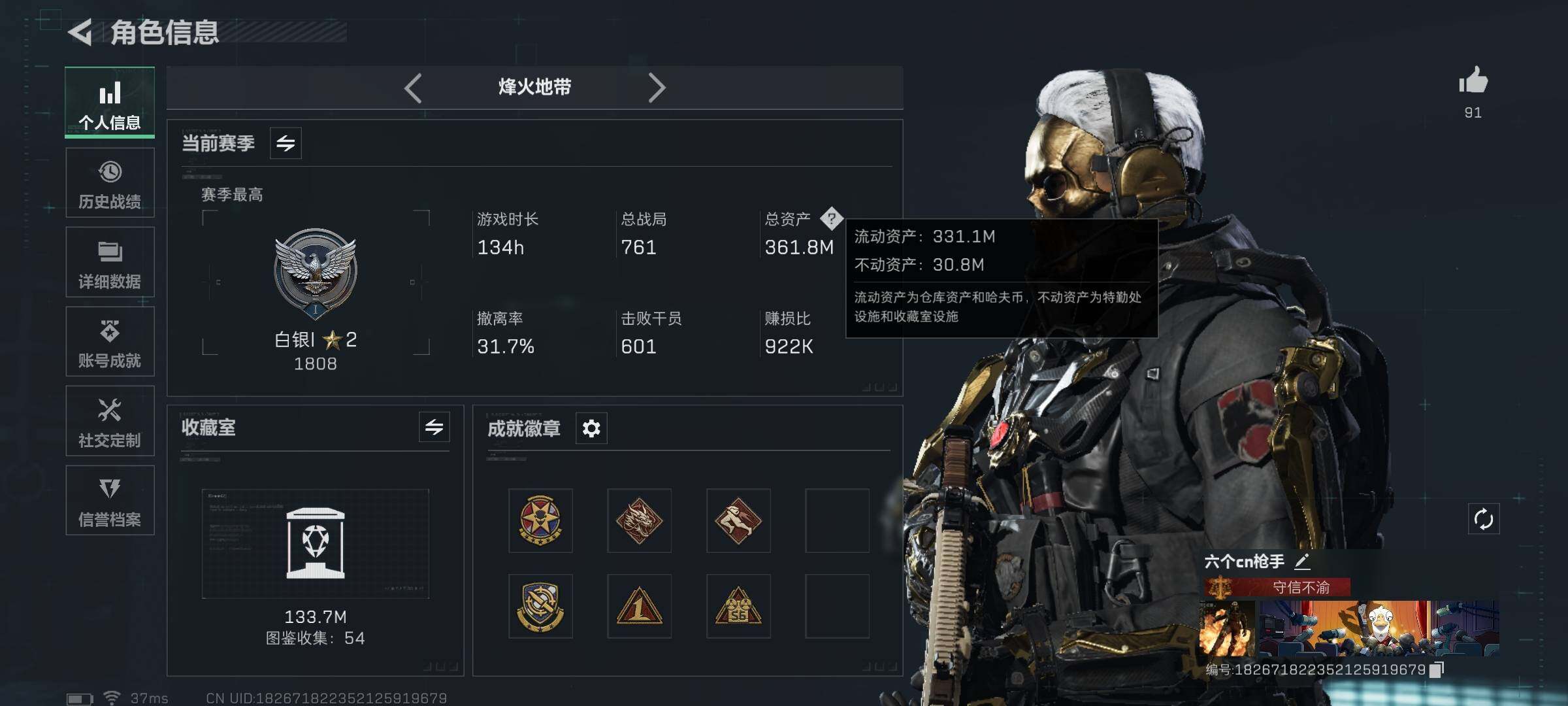
Task: Edit nickname 六个cn枪手 with the pencil icon
Action: point(1302,561)
